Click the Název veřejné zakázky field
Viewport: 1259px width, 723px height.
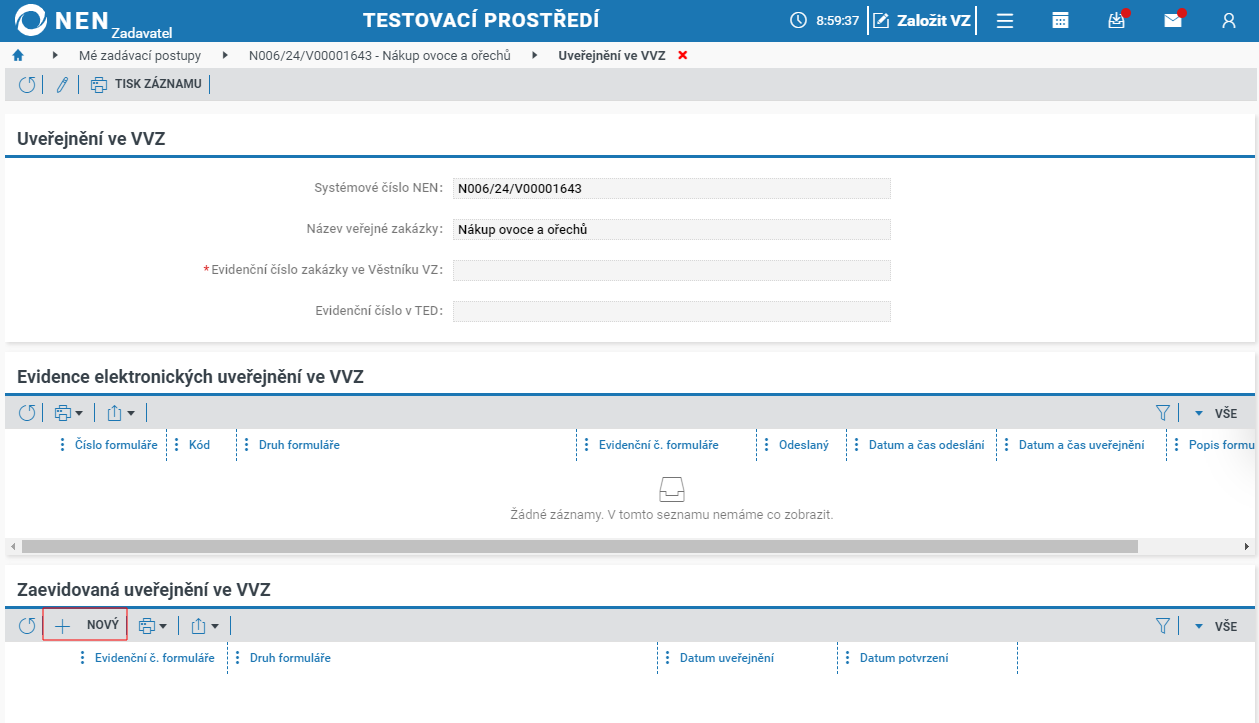coord(671,229)
